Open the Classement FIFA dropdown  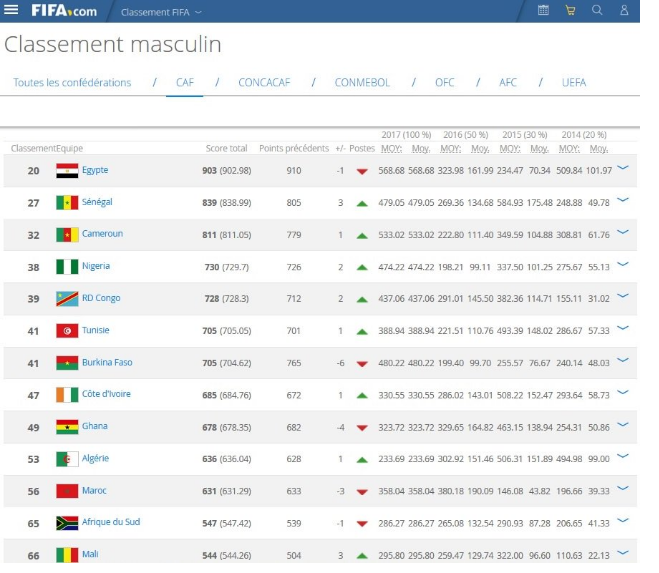(161, 12)
